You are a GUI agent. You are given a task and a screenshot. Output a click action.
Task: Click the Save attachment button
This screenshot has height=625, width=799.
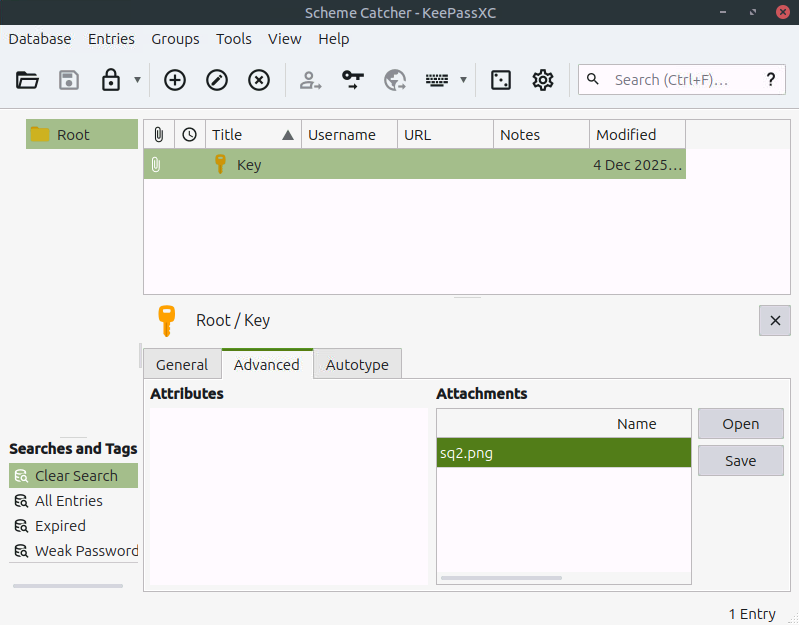click(740, 461)
